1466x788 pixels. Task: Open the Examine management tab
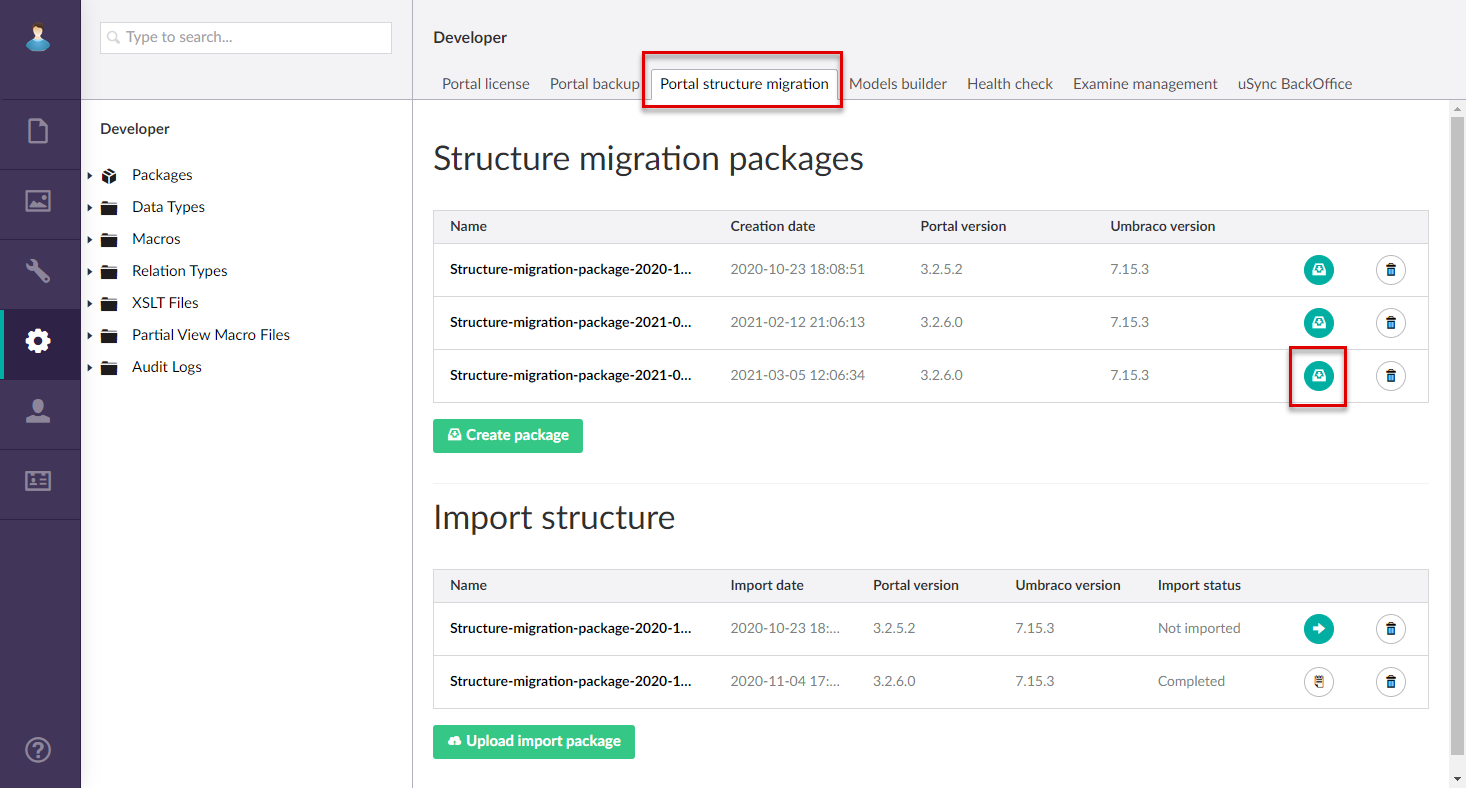click(1145, 84)
